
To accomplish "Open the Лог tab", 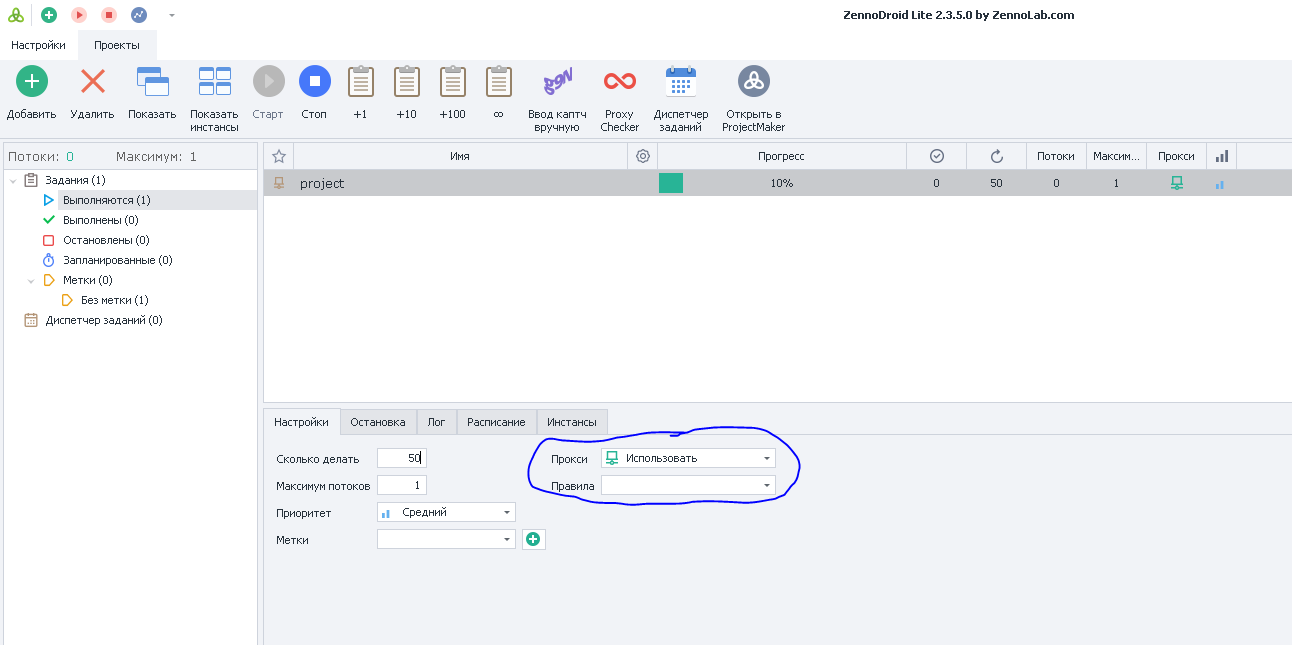I will pyautogui.click(x=437, y=422).
